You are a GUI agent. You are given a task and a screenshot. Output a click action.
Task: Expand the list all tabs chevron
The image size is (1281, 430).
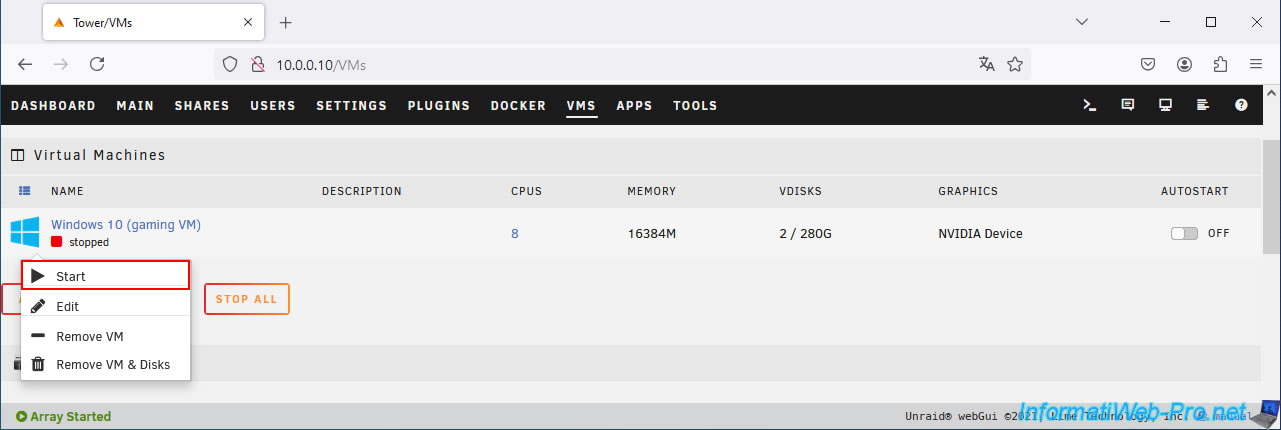point(1082,22)
